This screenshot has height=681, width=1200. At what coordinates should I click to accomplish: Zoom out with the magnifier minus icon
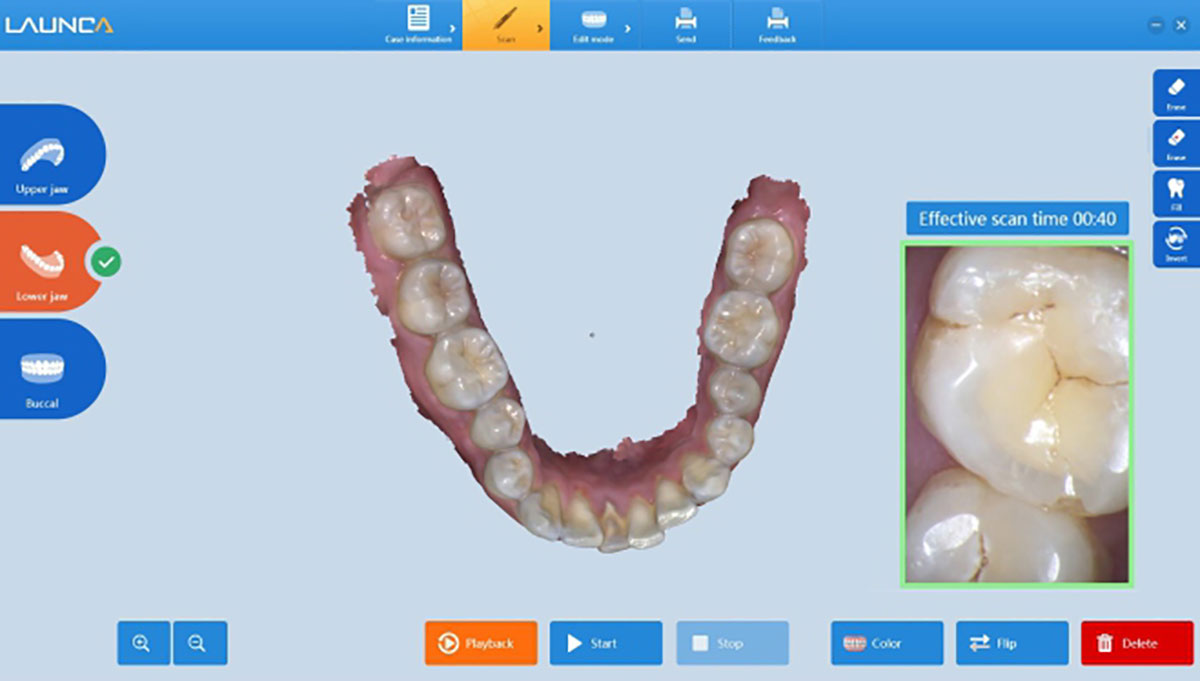[x=199, y=643]
